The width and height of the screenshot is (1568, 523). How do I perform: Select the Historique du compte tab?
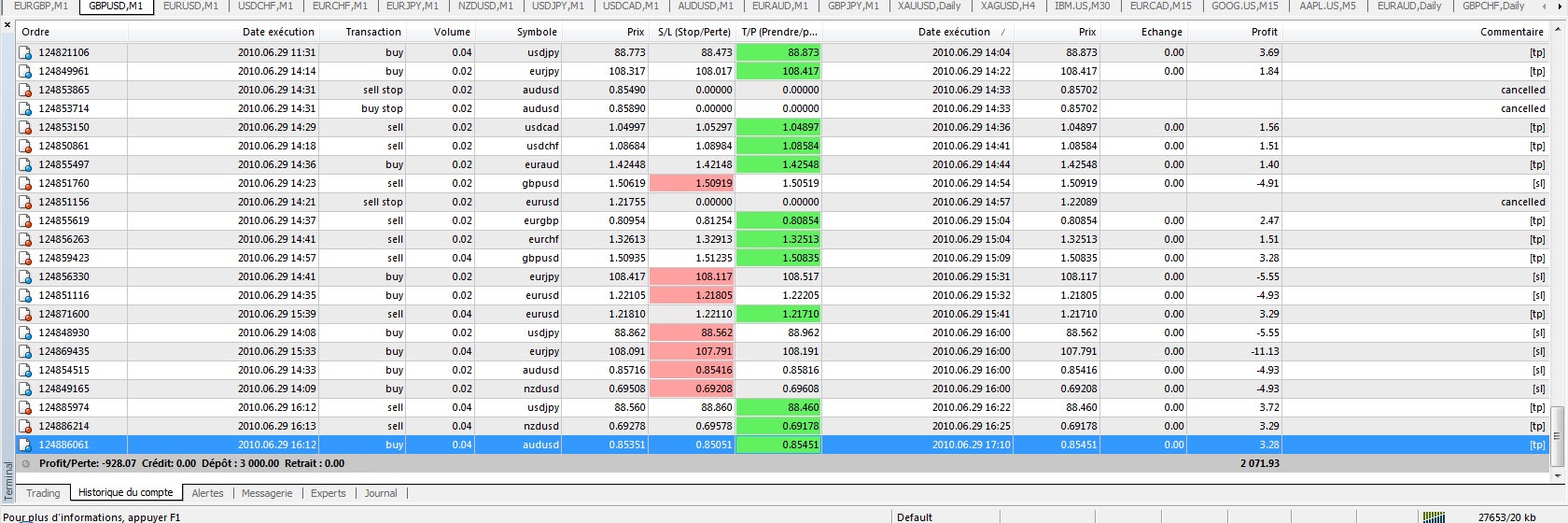click(x=125, y=493)
